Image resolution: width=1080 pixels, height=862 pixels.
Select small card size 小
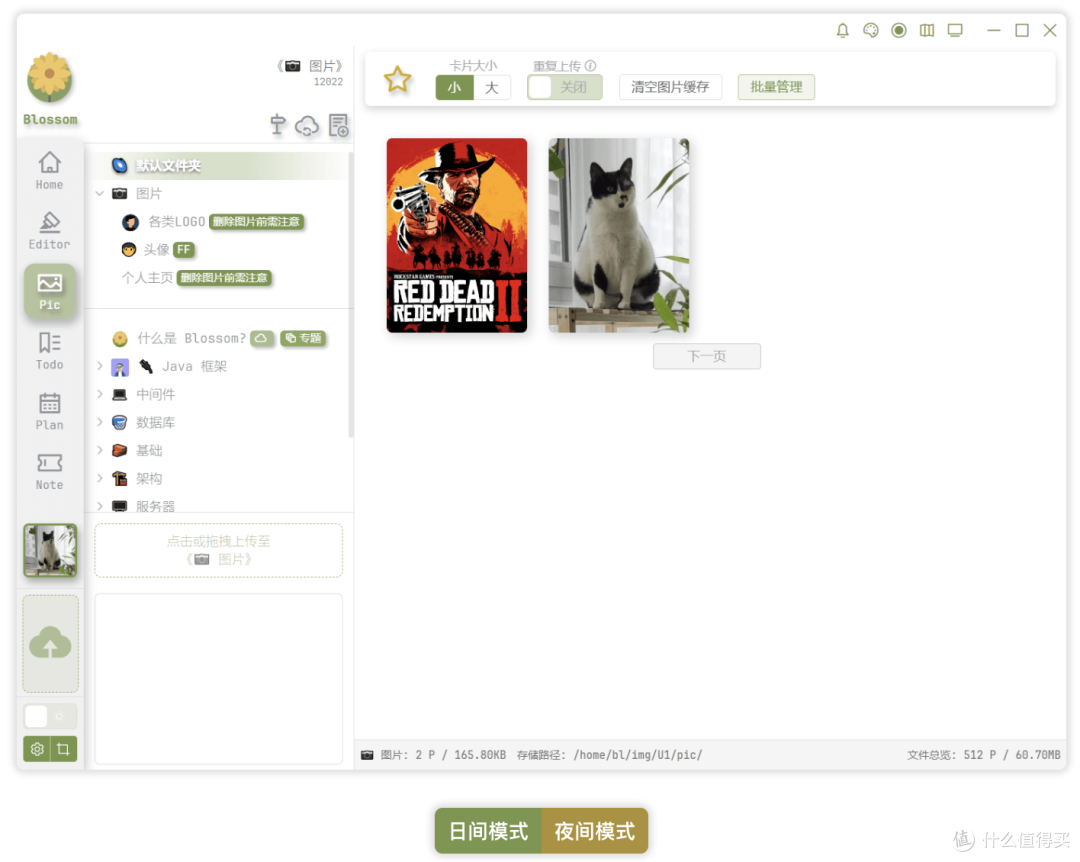[455, 88]
